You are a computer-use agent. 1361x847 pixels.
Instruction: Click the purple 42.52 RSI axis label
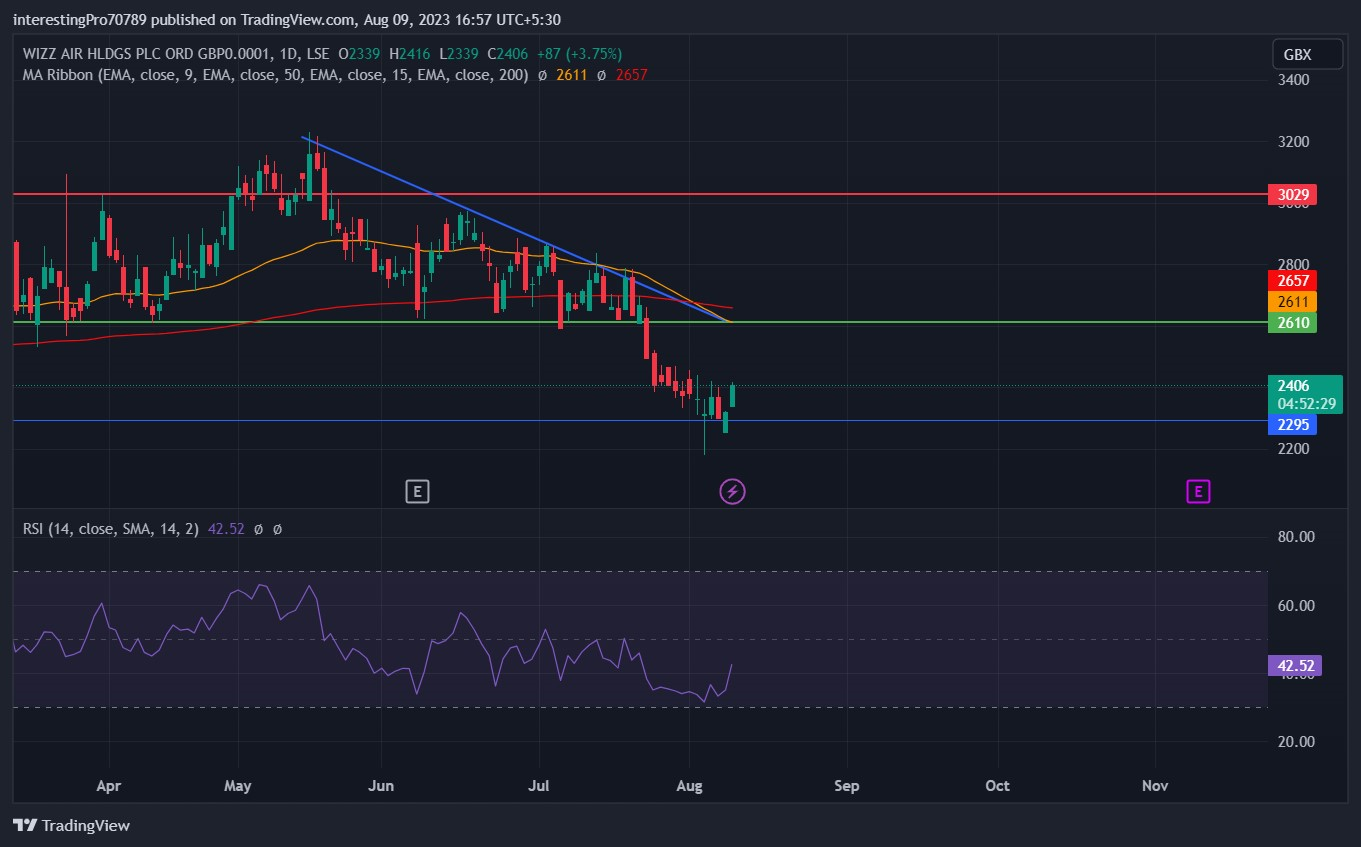pyautogui.click(x=1295, y=665)
